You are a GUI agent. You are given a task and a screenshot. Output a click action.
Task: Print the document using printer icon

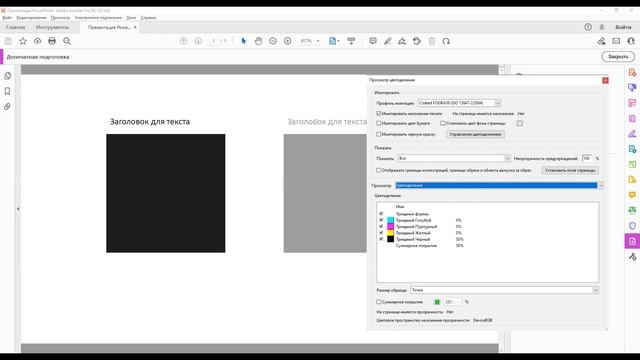pos(52,41)
